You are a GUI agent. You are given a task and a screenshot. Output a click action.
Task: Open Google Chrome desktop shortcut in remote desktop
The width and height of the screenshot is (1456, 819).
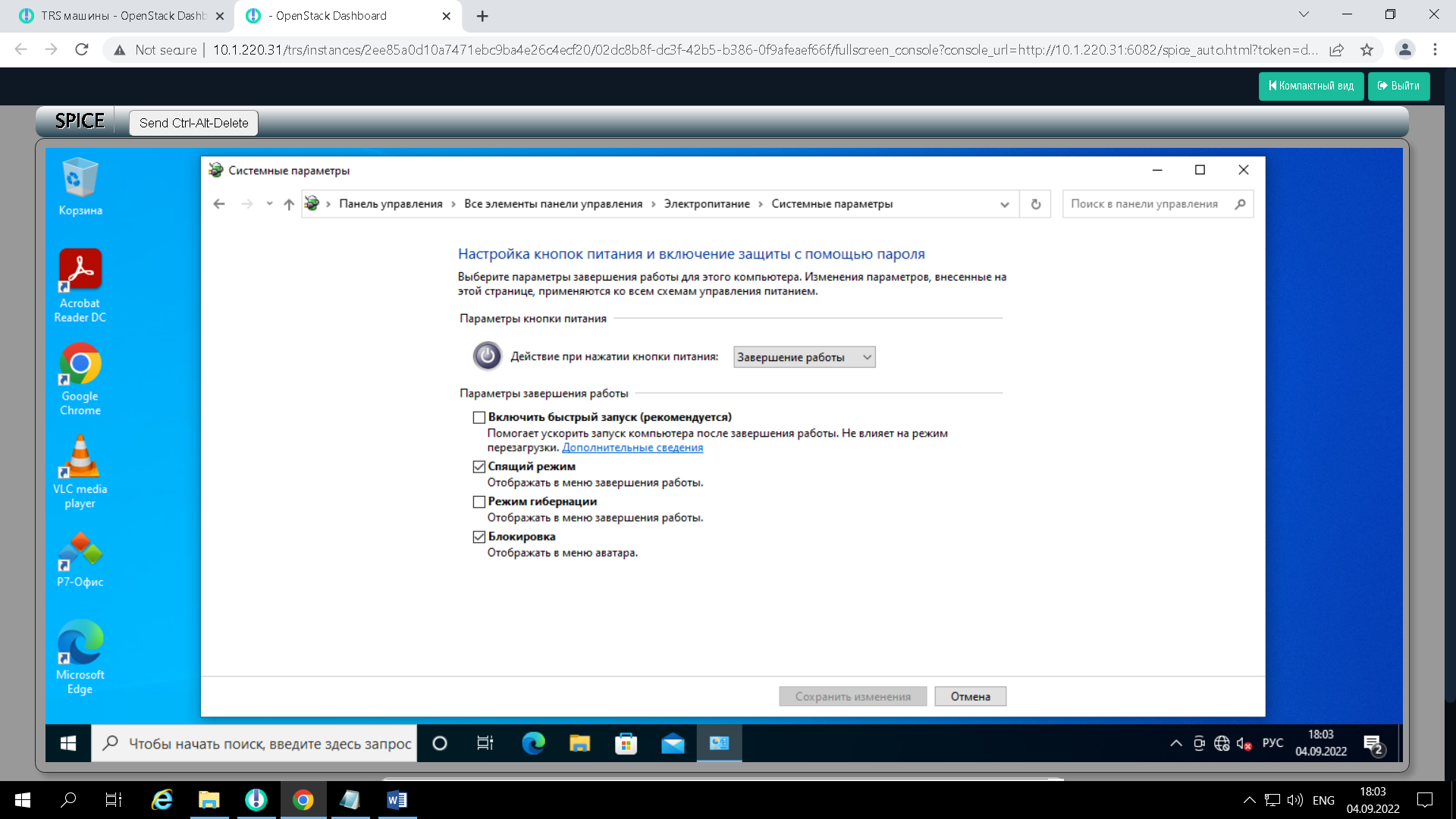coord(80,379)
